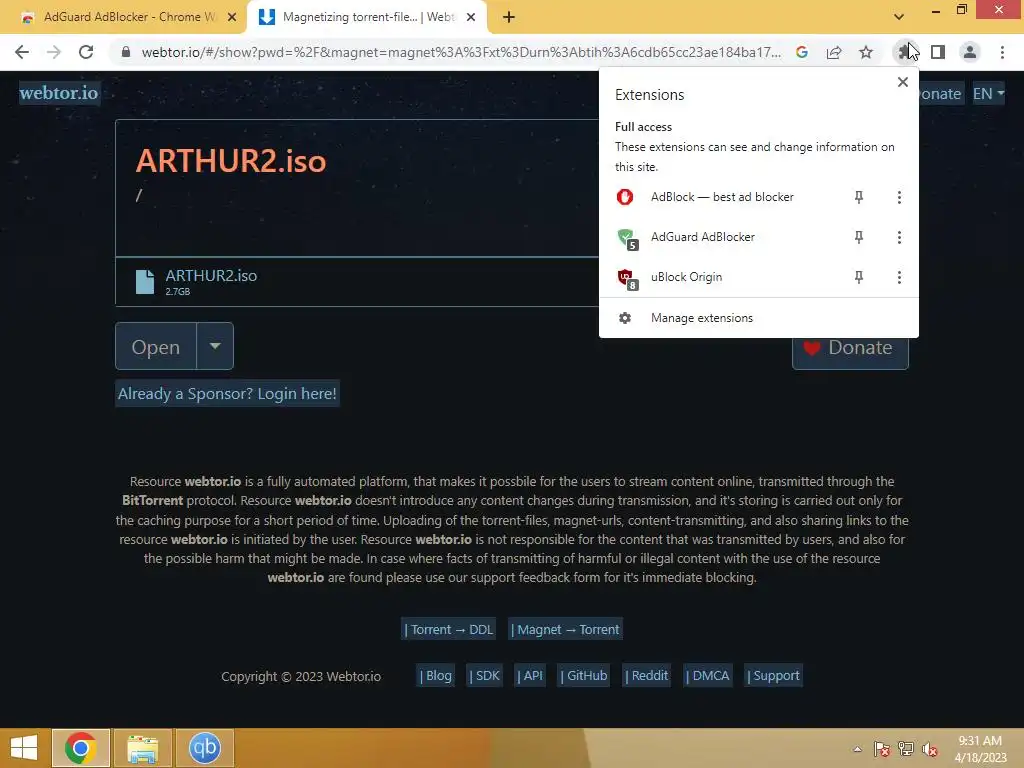Open the API footer link
This screenshot has height=768, width=1024.
[530, 676]
